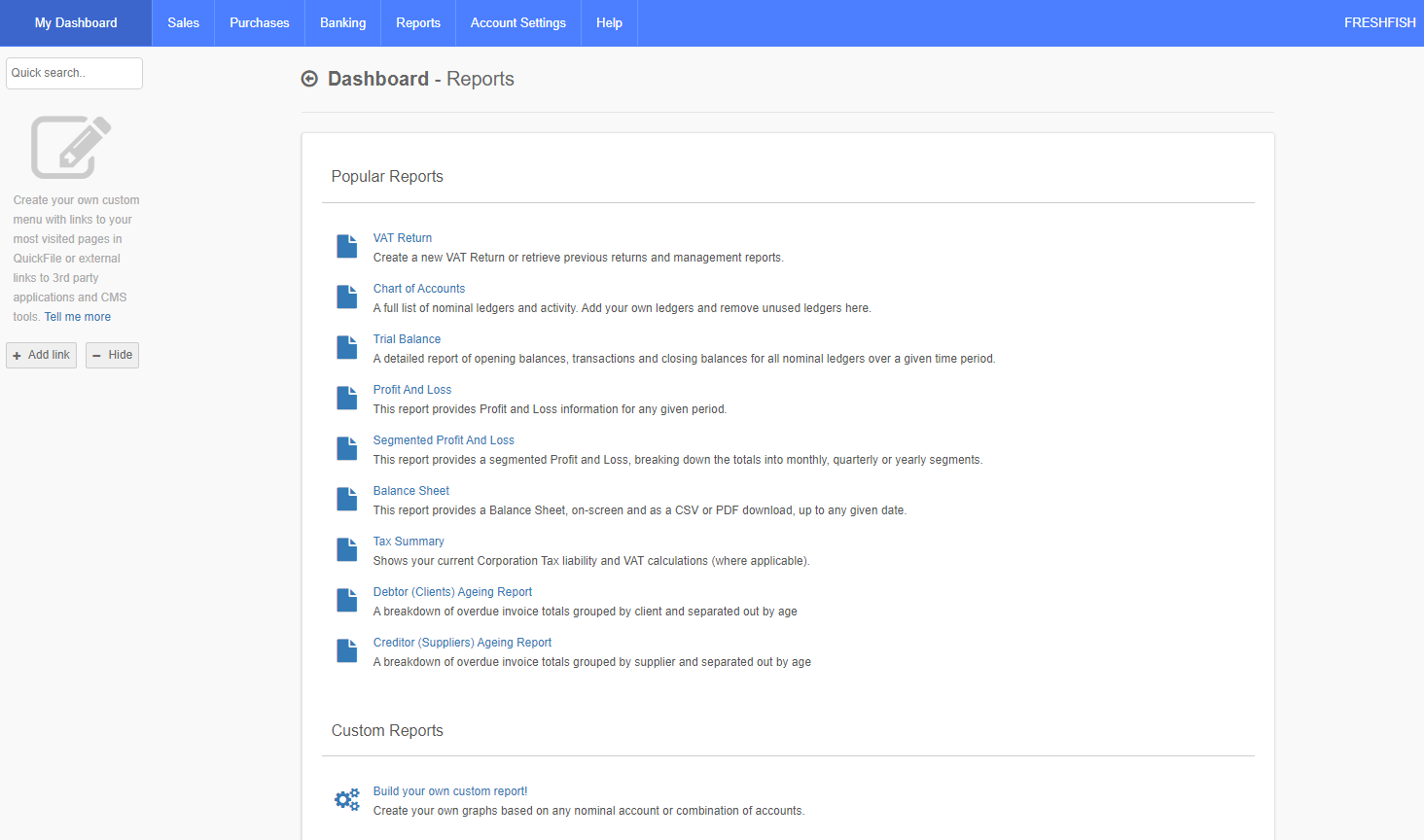Click the back arrow icon beside Dashboard

tap(309, 79)
